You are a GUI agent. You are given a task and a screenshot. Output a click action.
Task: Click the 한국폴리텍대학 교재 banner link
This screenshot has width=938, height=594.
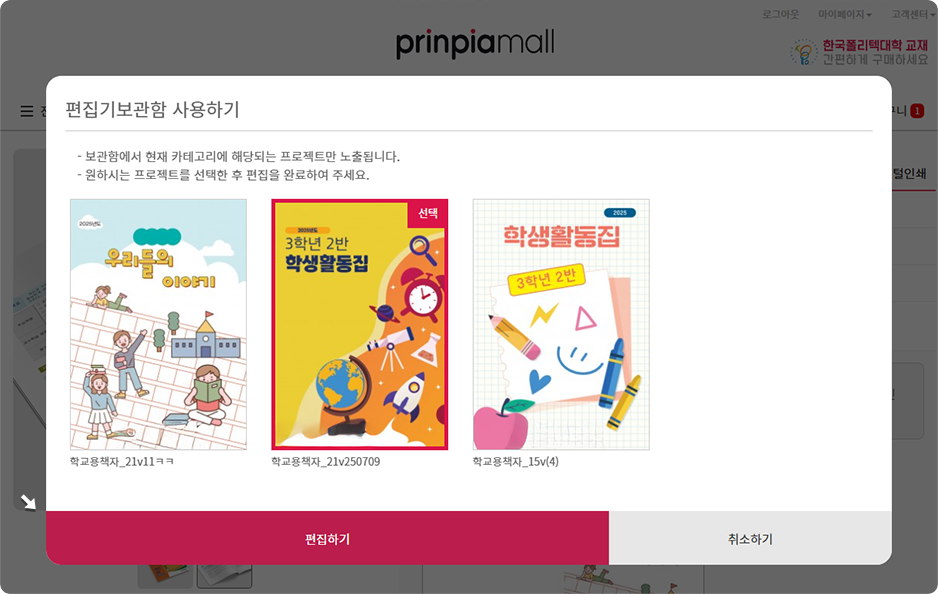tap(860, 52)
